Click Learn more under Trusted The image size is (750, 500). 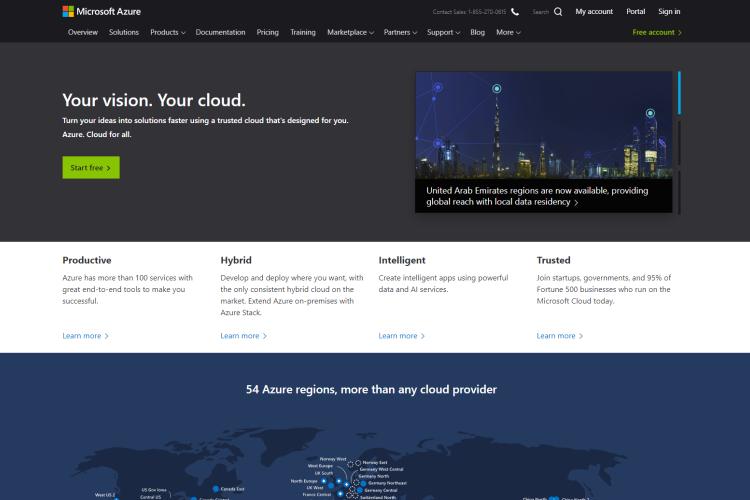point(559,336)
